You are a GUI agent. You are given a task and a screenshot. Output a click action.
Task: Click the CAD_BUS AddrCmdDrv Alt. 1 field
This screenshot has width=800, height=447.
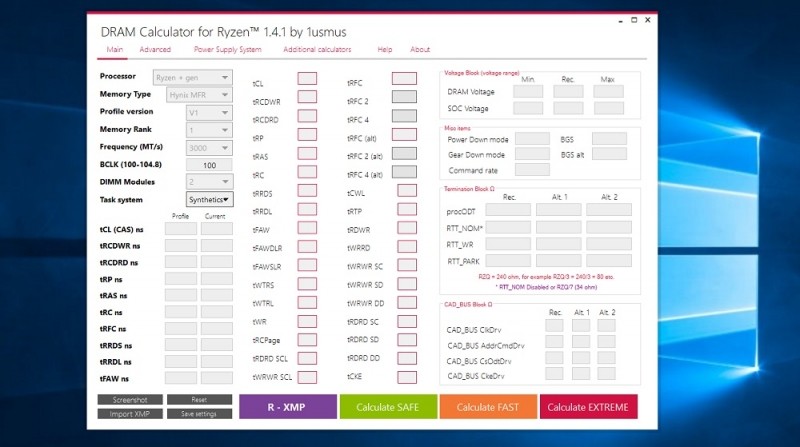point(581,341)
